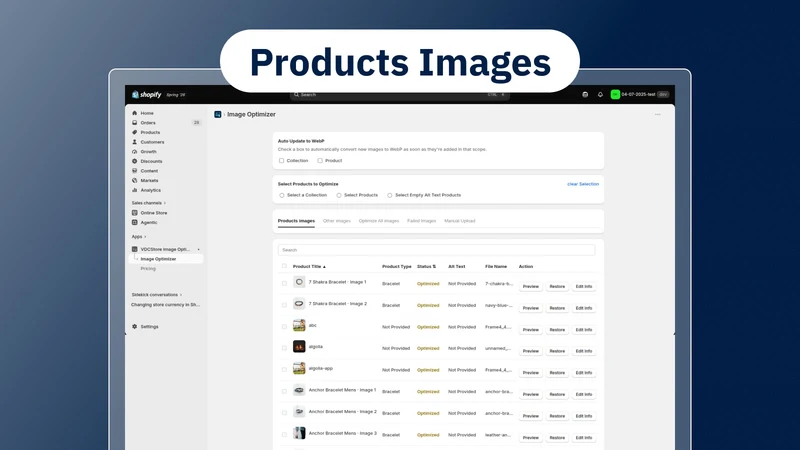Open Settings in sidebar
800x450 pixels.
pos(149,327)
